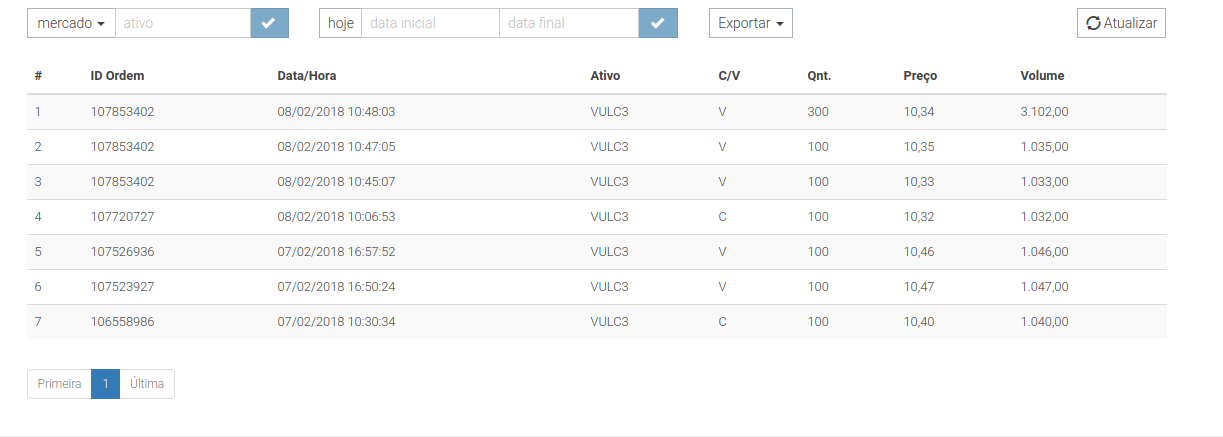
Task: Go to the Última page
Action: 147,384
